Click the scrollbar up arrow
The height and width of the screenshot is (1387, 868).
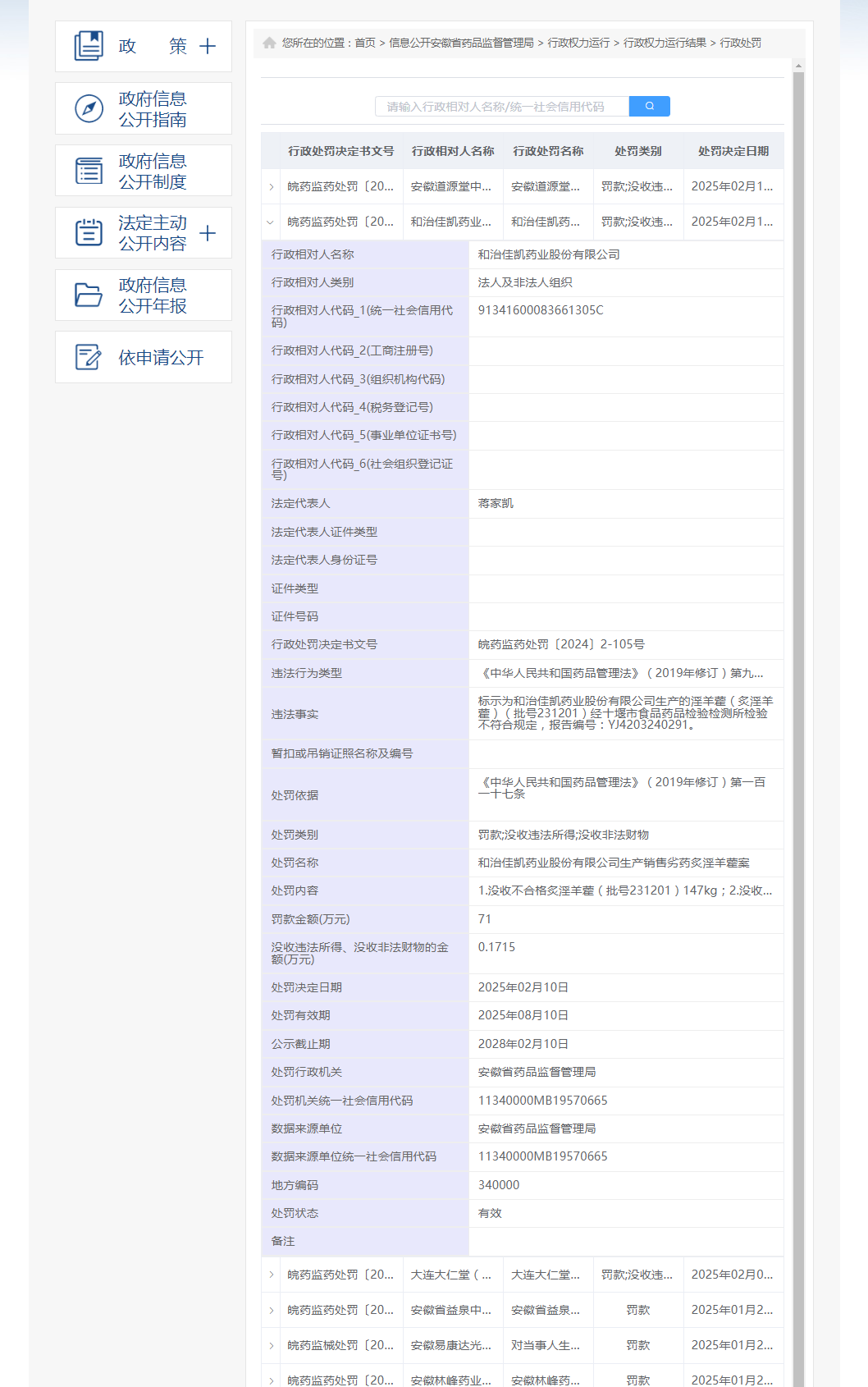click(798, 66)
